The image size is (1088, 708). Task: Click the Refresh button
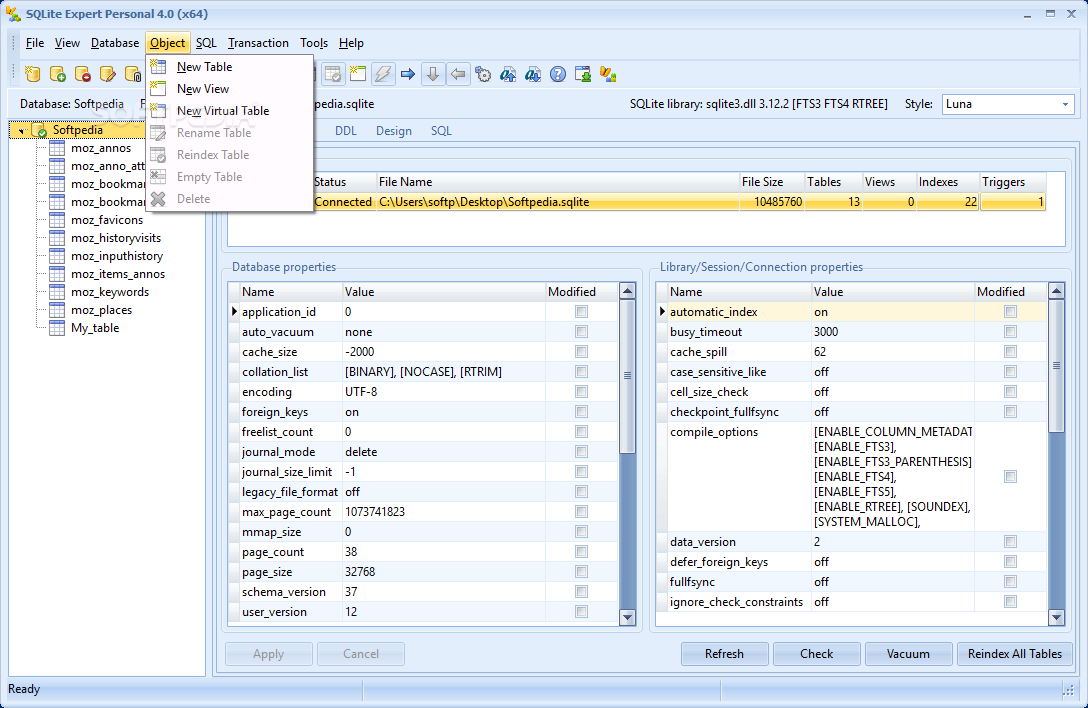[724, 654]
